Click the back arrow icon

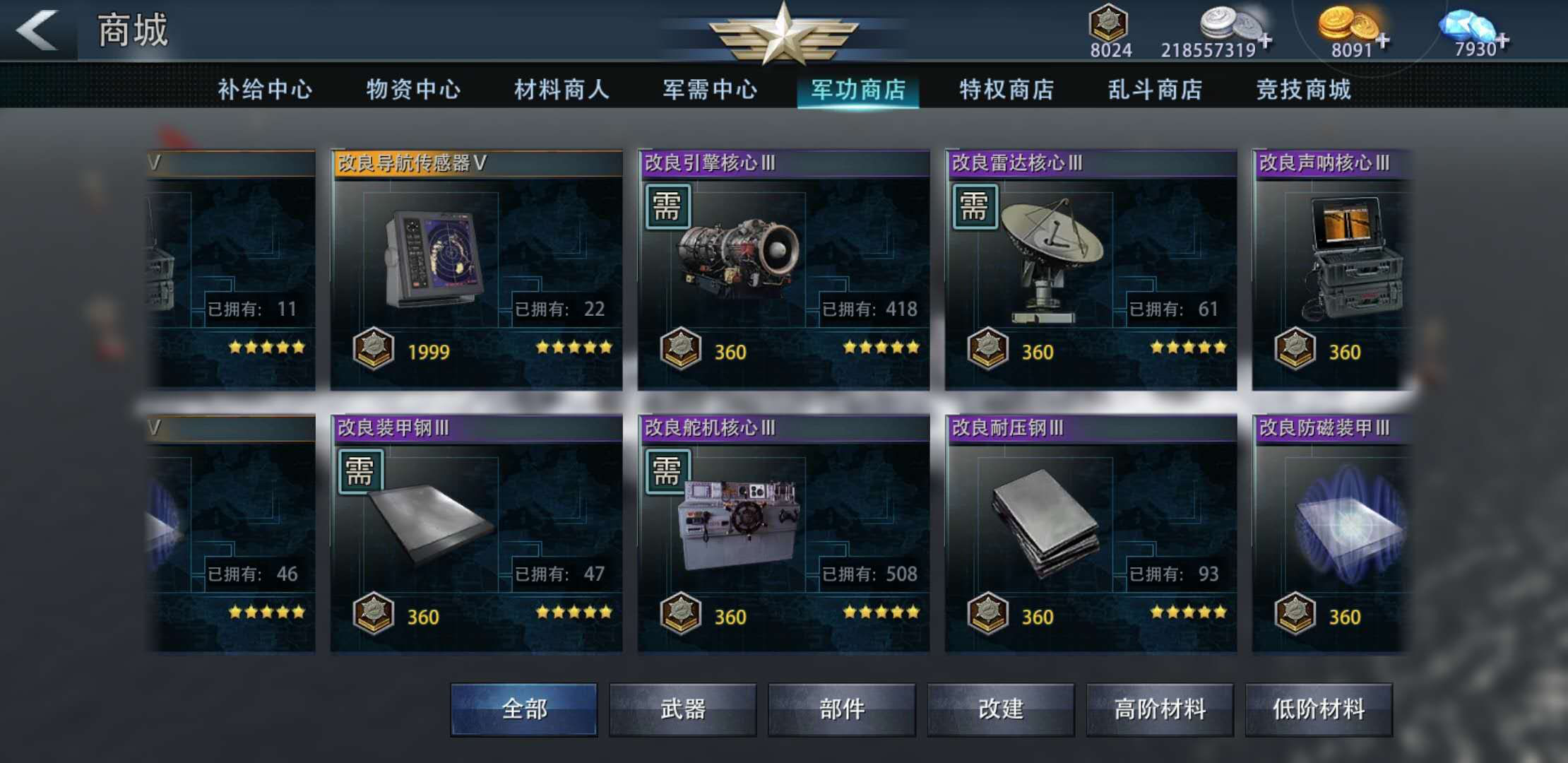(37, 30)
